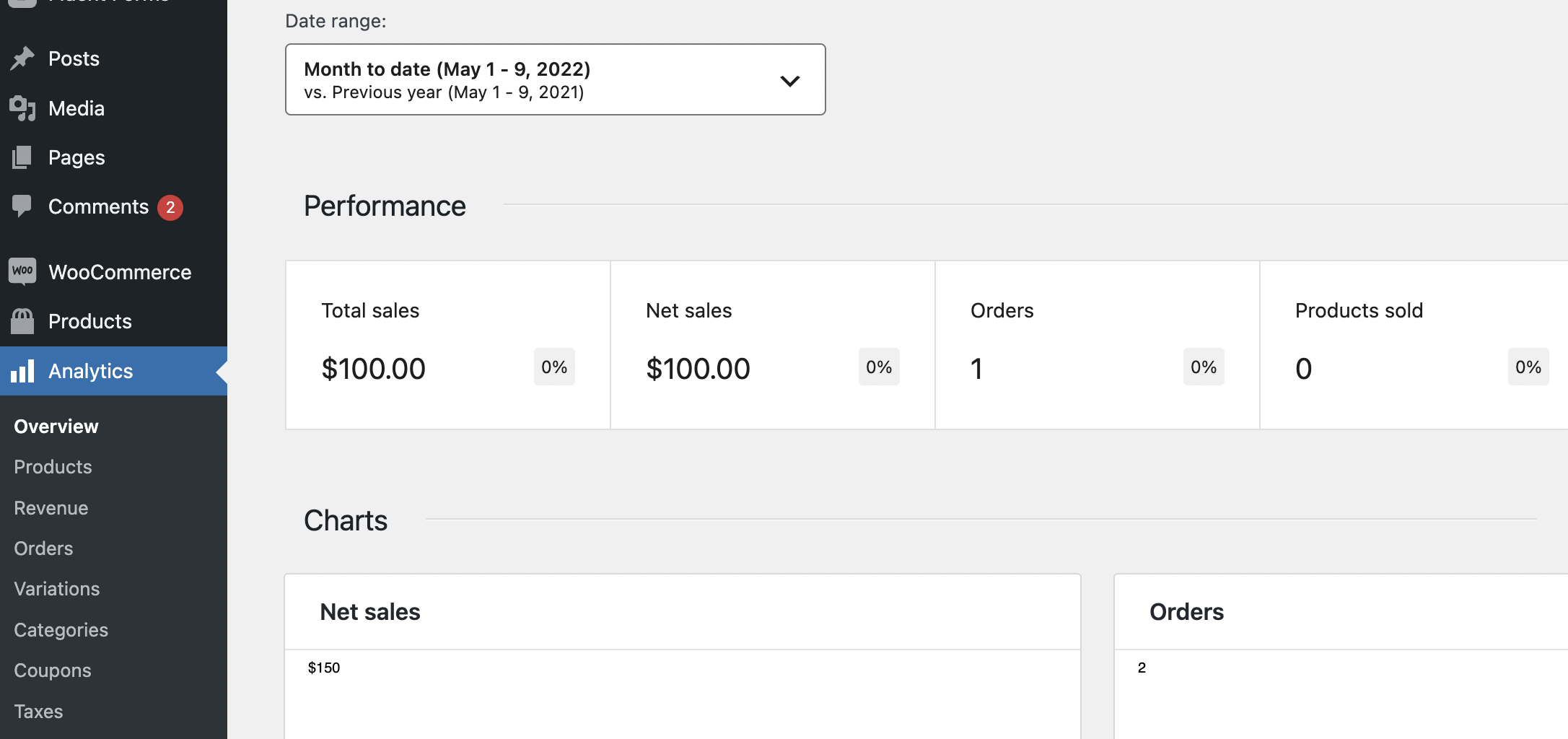
Task: Click the Pages stacked-pages icon
Action: tap(22, 157)
